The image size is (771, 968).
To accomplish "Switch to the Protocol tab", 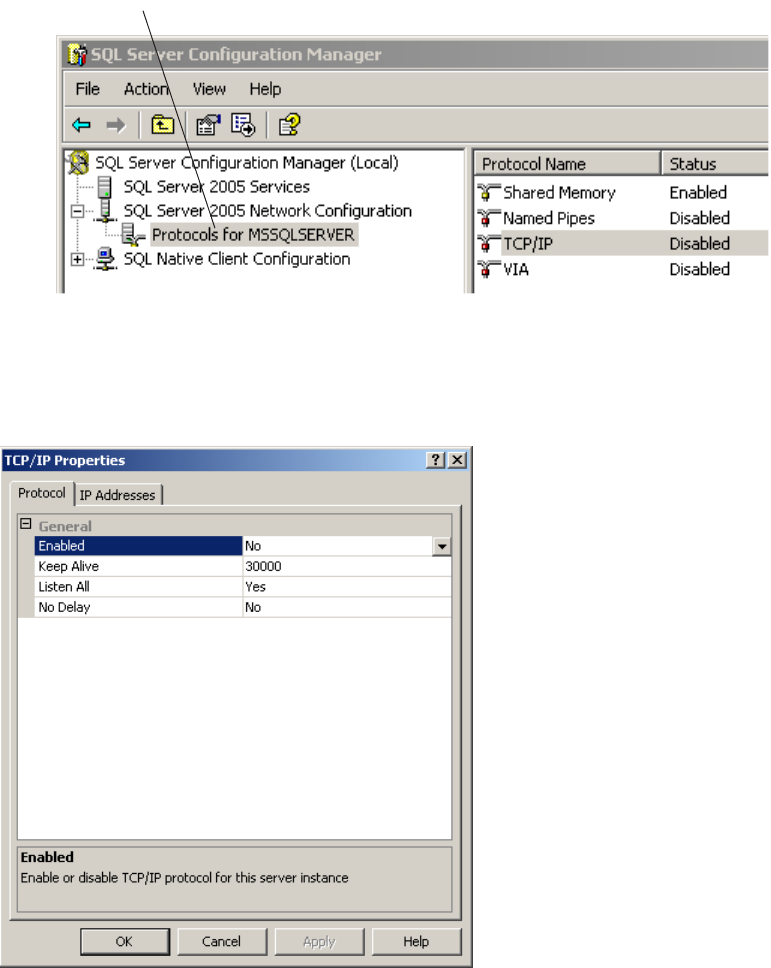I will click(x=41, y=493).
